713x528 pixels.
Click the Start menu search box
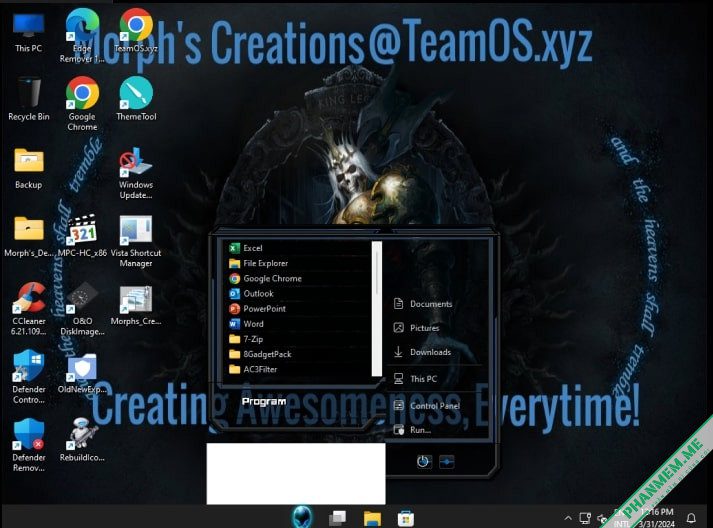pyautogui.click(x=296, y=473)
